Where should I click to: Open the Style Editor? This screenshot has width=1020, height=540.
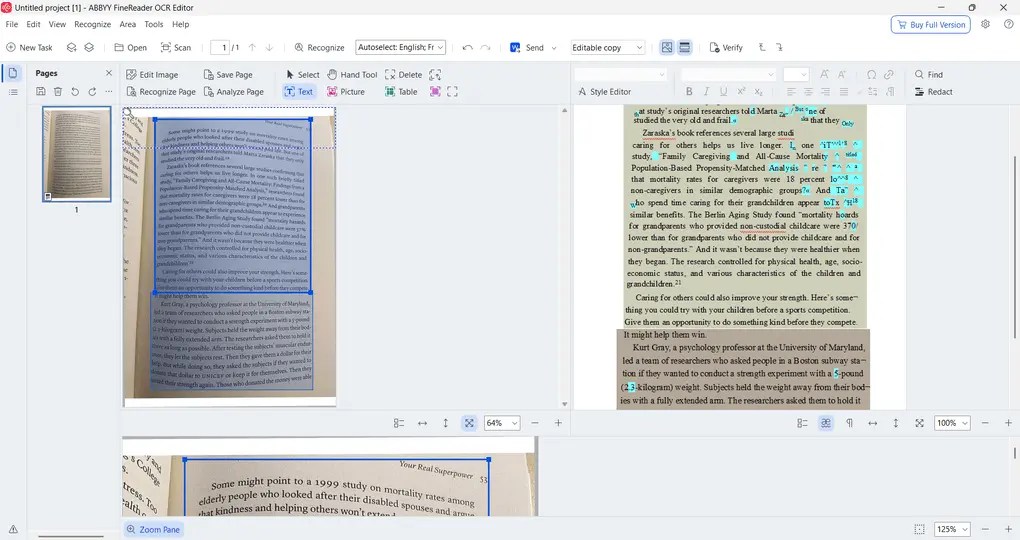[604, 92]
